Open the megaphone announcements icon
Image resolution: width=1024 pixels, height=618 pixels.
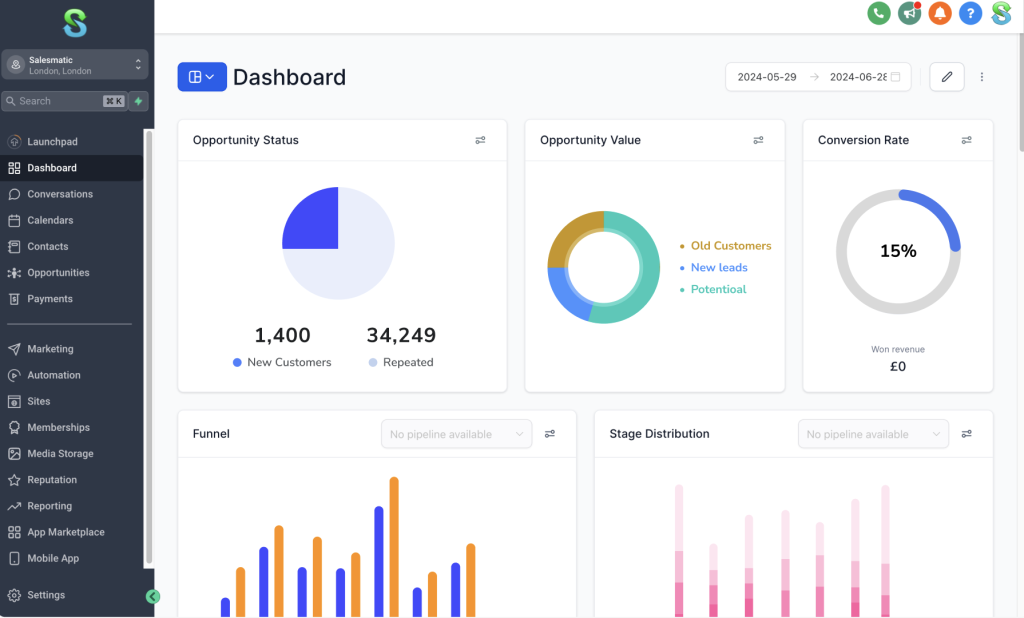point(909,13)
